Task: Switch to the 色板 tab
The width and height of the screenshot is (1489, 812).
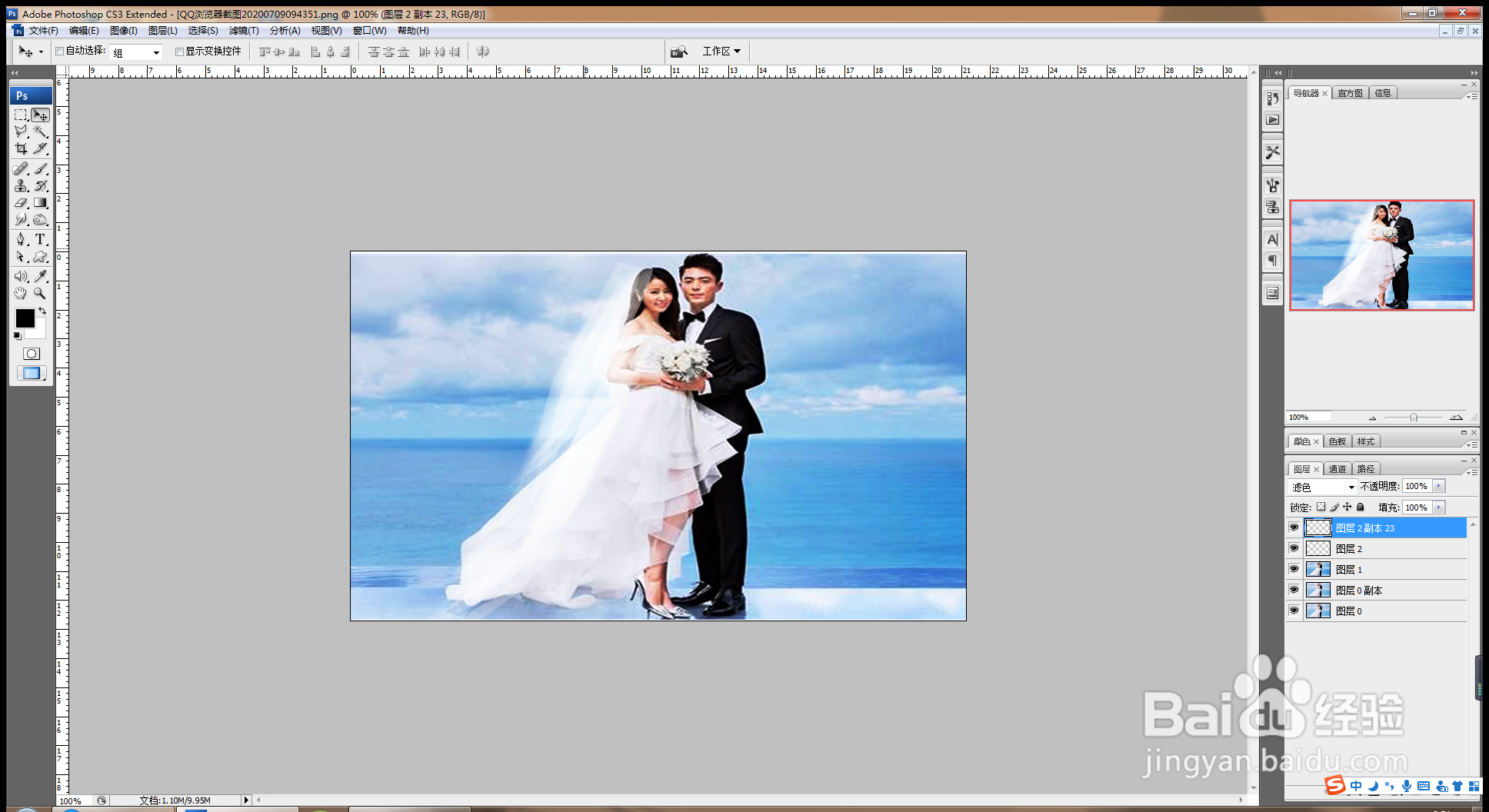Action: pos(1337,441)
